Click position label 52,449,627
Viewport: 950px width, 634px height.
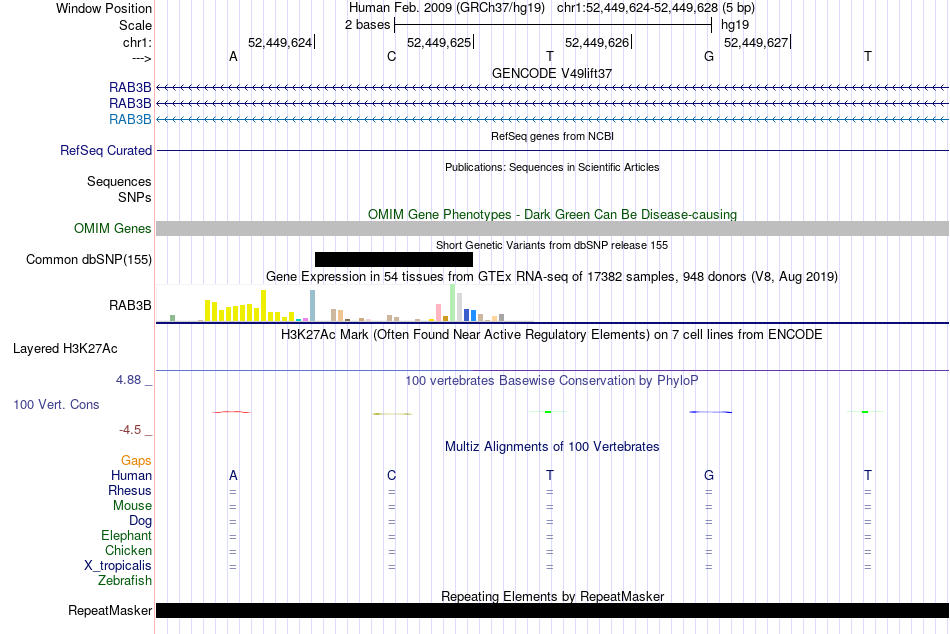pyautogui.click(x=756, y=42)
